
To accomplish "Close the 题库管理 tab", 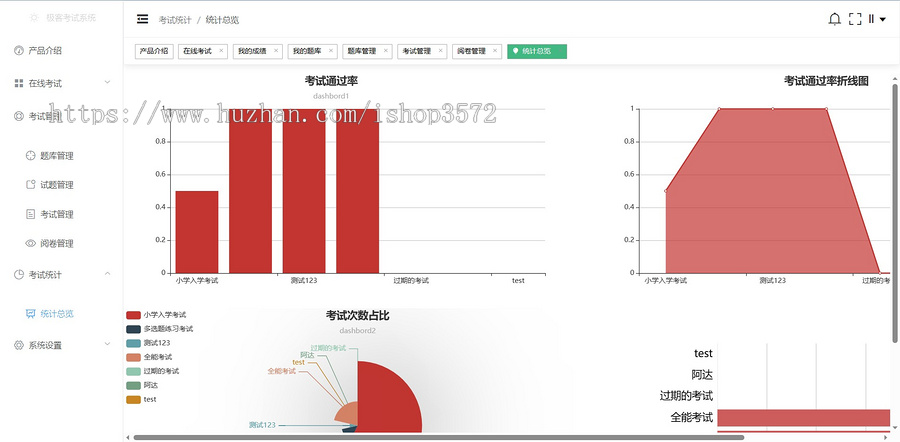I will pos(386,51).
